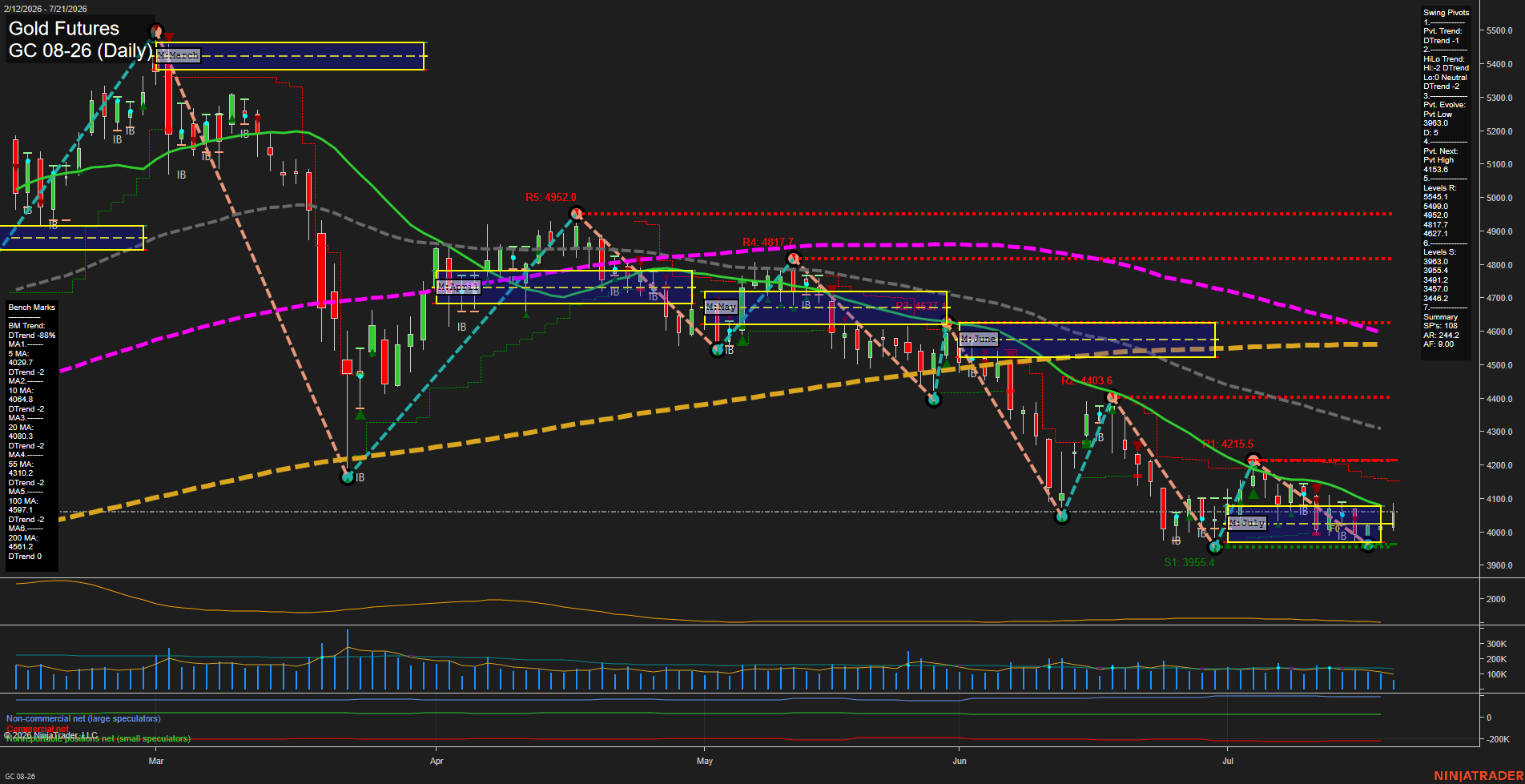Screen dimensions: 1525x784
Task: Click the R1: 4215.5 resistance label
Action: click(x=1228, y=444)
